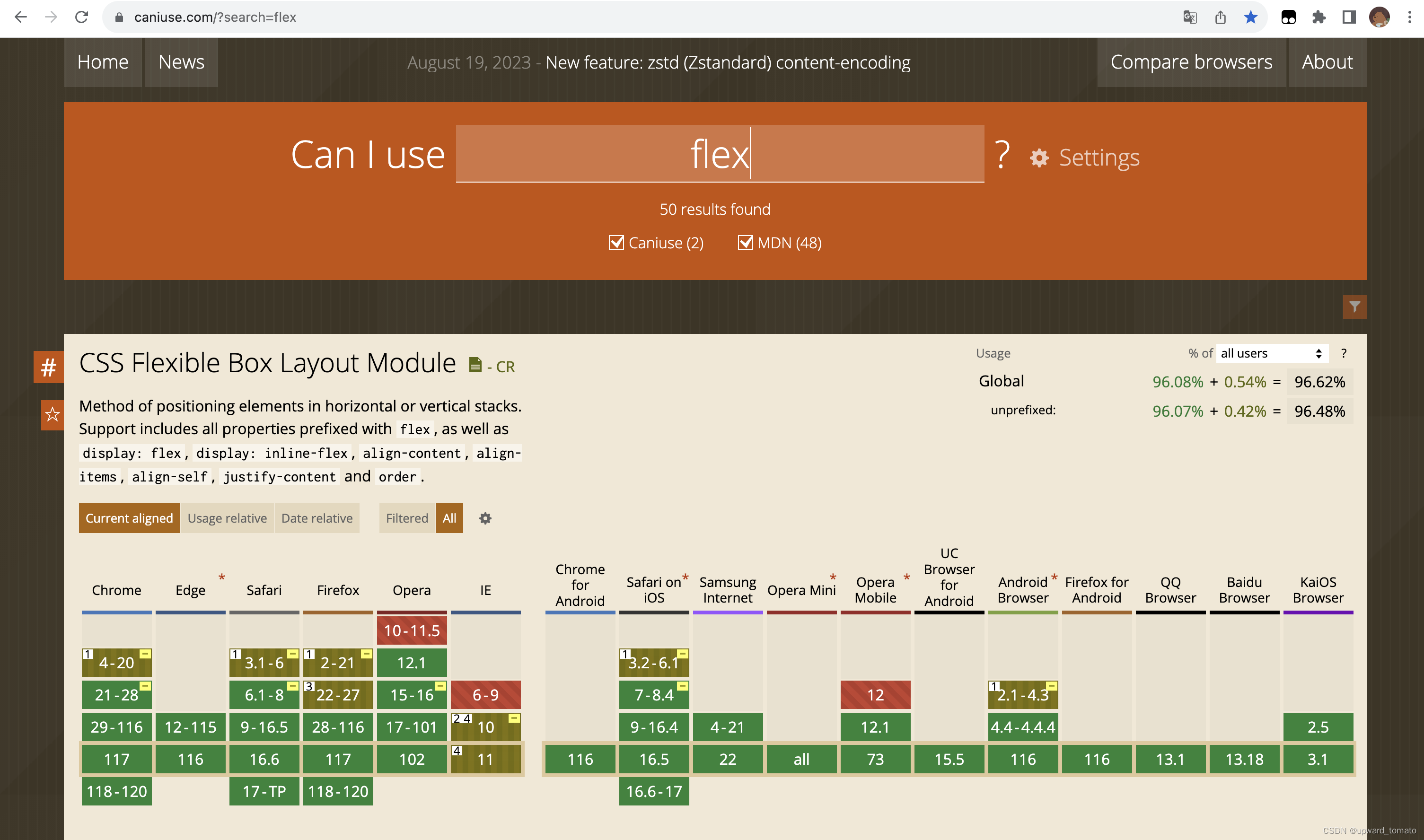Toggle the MDN (48) results checkbox
Screen dimensions: 1424x840
(x=745, y=243)
